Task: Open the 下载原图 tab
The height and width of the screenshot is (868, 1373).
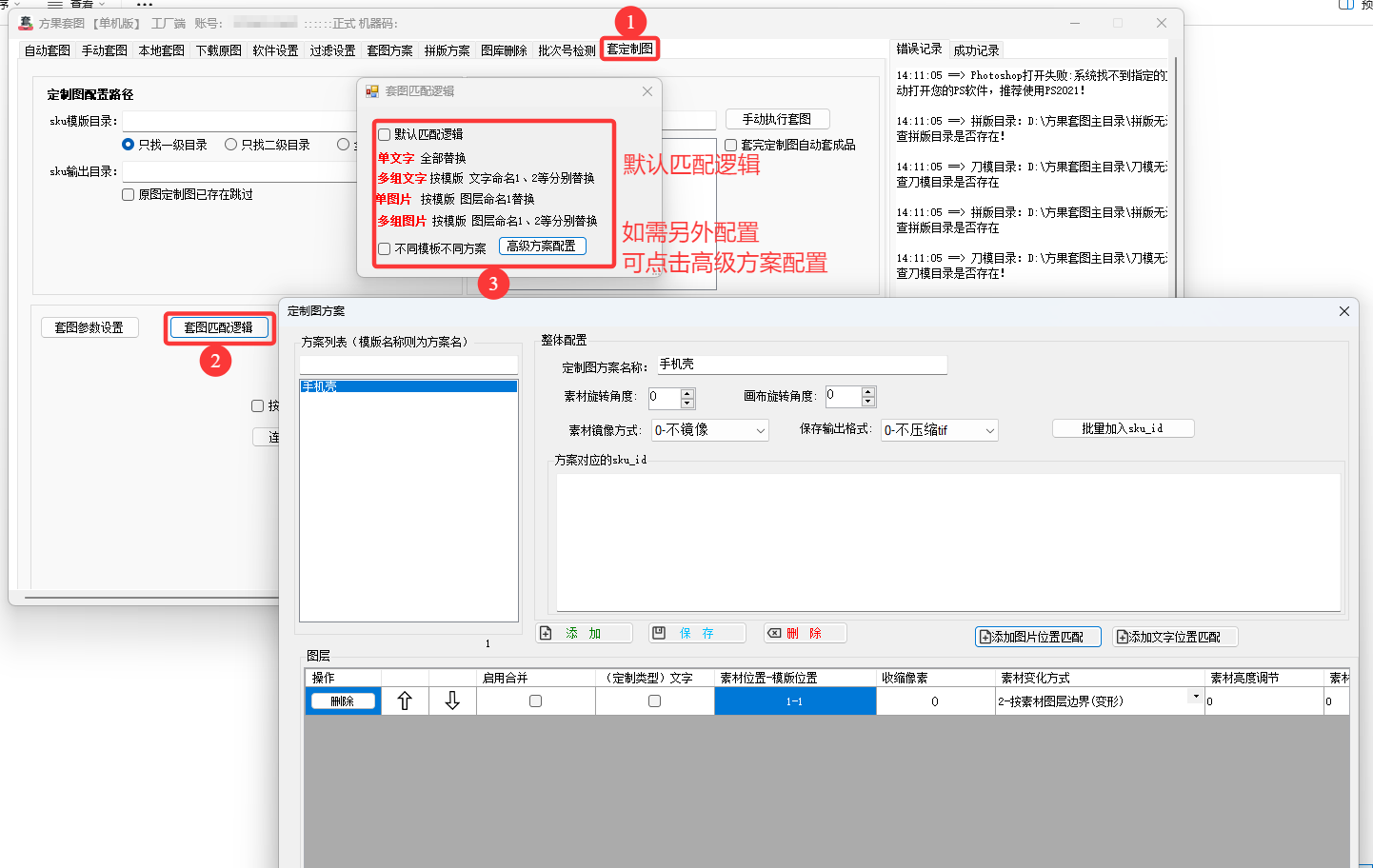Action: click(218, 50)
